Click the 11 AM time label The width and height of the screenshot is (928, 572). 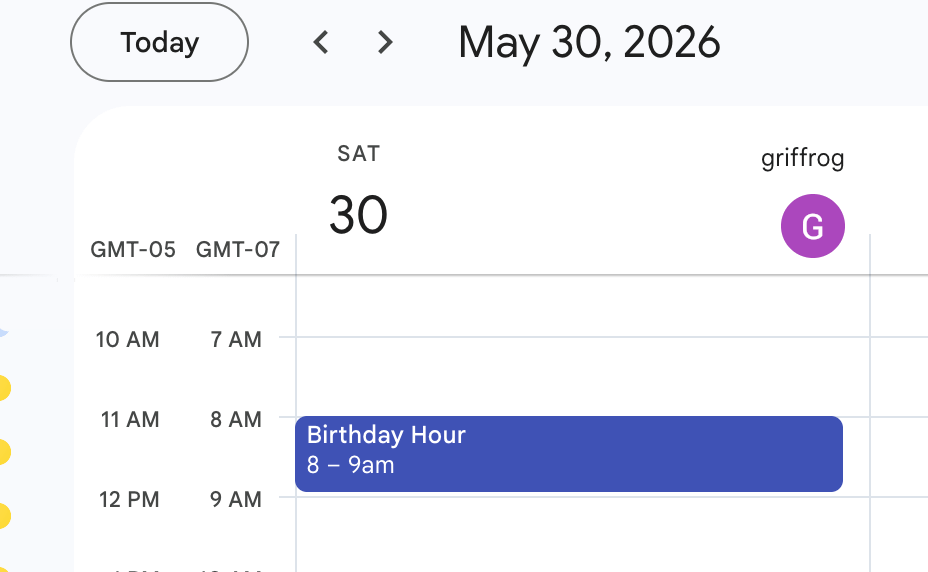[130, 420]
